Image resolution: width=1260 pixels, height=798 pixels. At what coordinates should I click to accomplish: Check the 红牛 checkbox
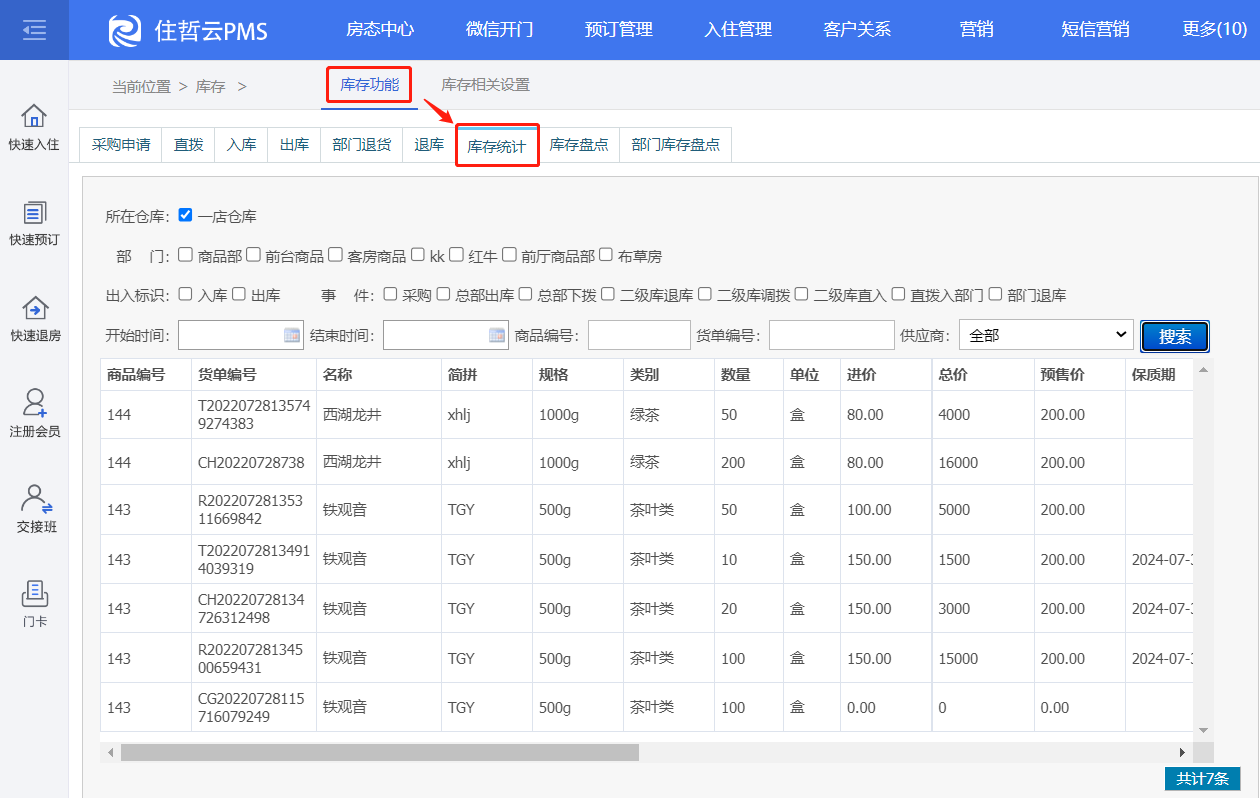pyautogui.click(x=456, y=255)
